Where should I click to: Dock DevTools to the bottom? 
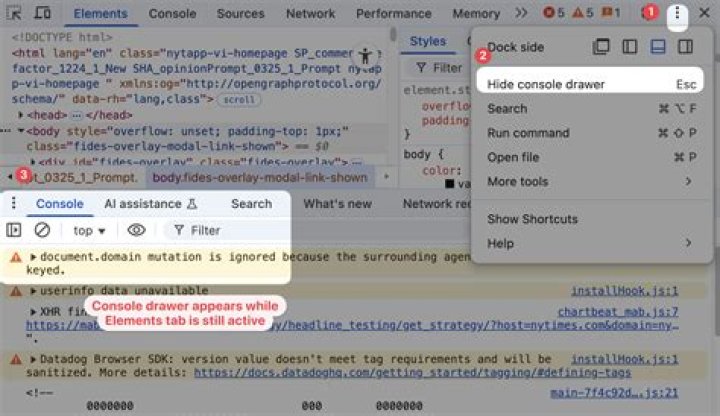tap(658, 46)
